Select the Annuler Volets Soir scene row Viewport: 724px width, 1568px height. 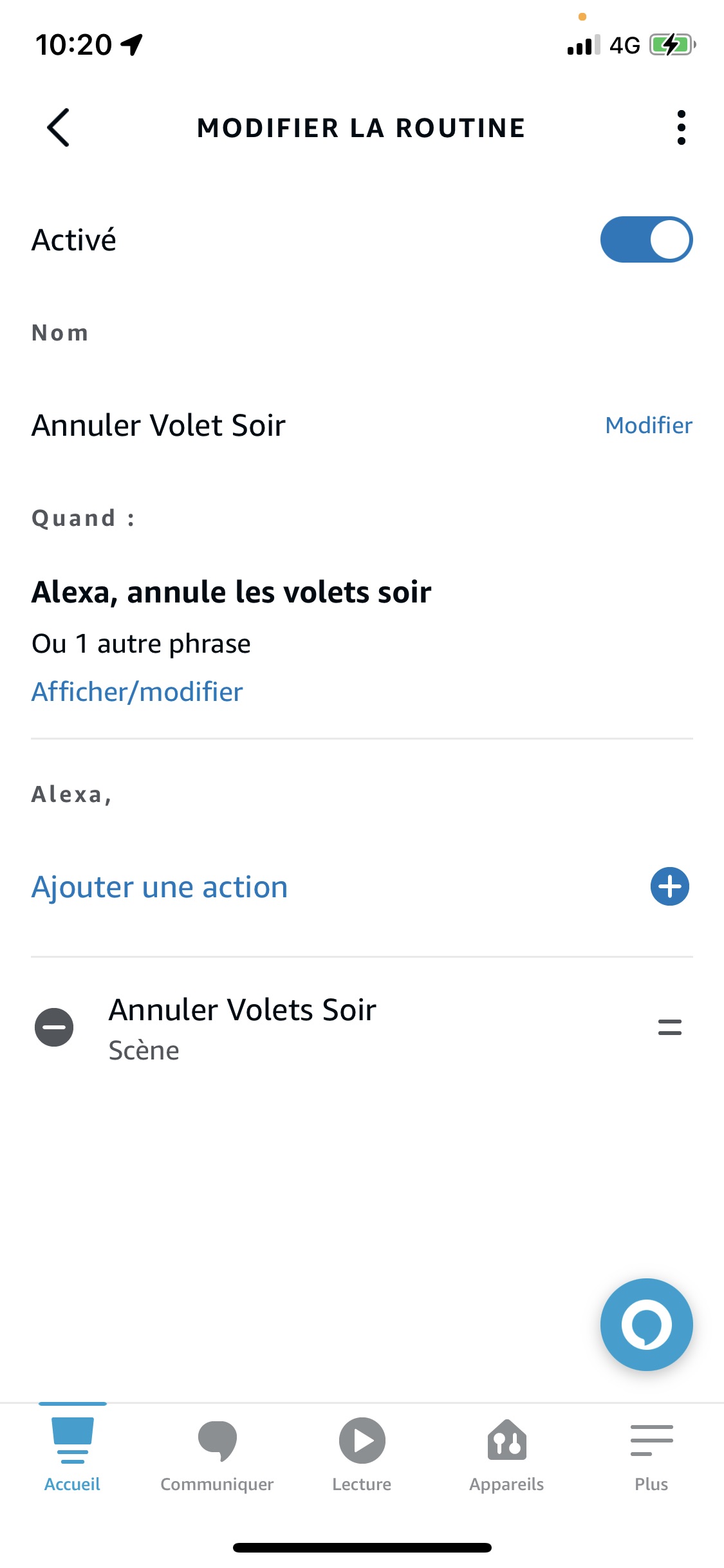point(242,1027)
